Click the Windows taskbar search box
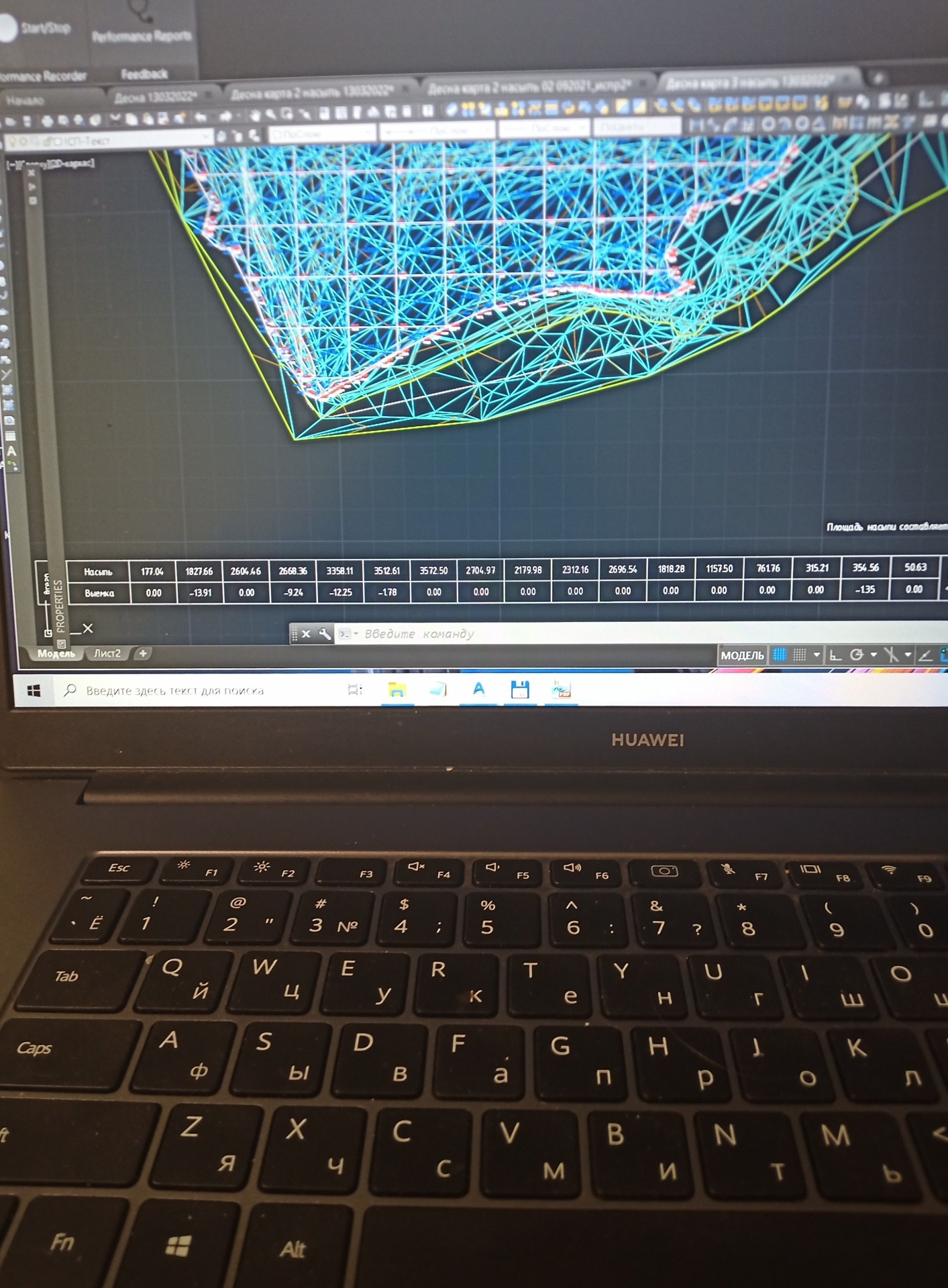The width and height of the screenshot is (948, 1288). [174, 690]
